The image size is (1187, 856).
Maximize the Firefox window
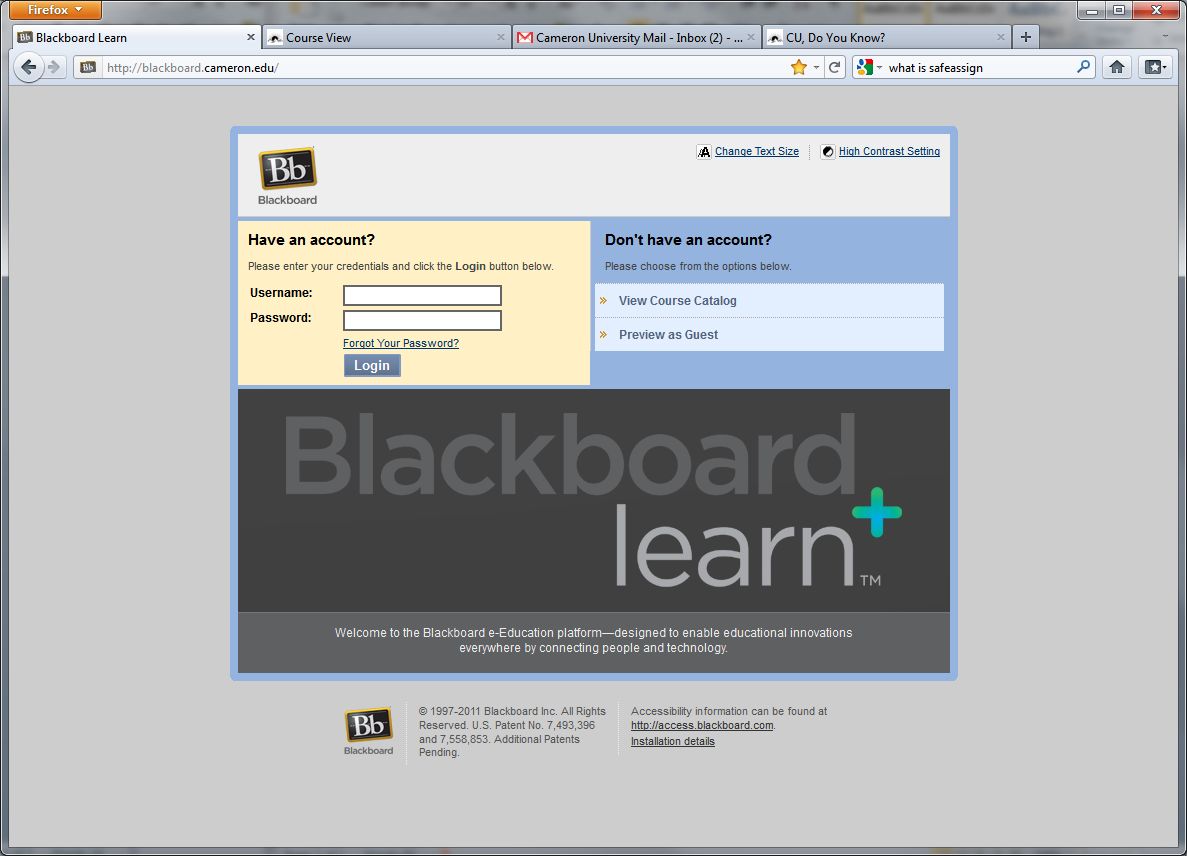click(x=1119, y=10)
